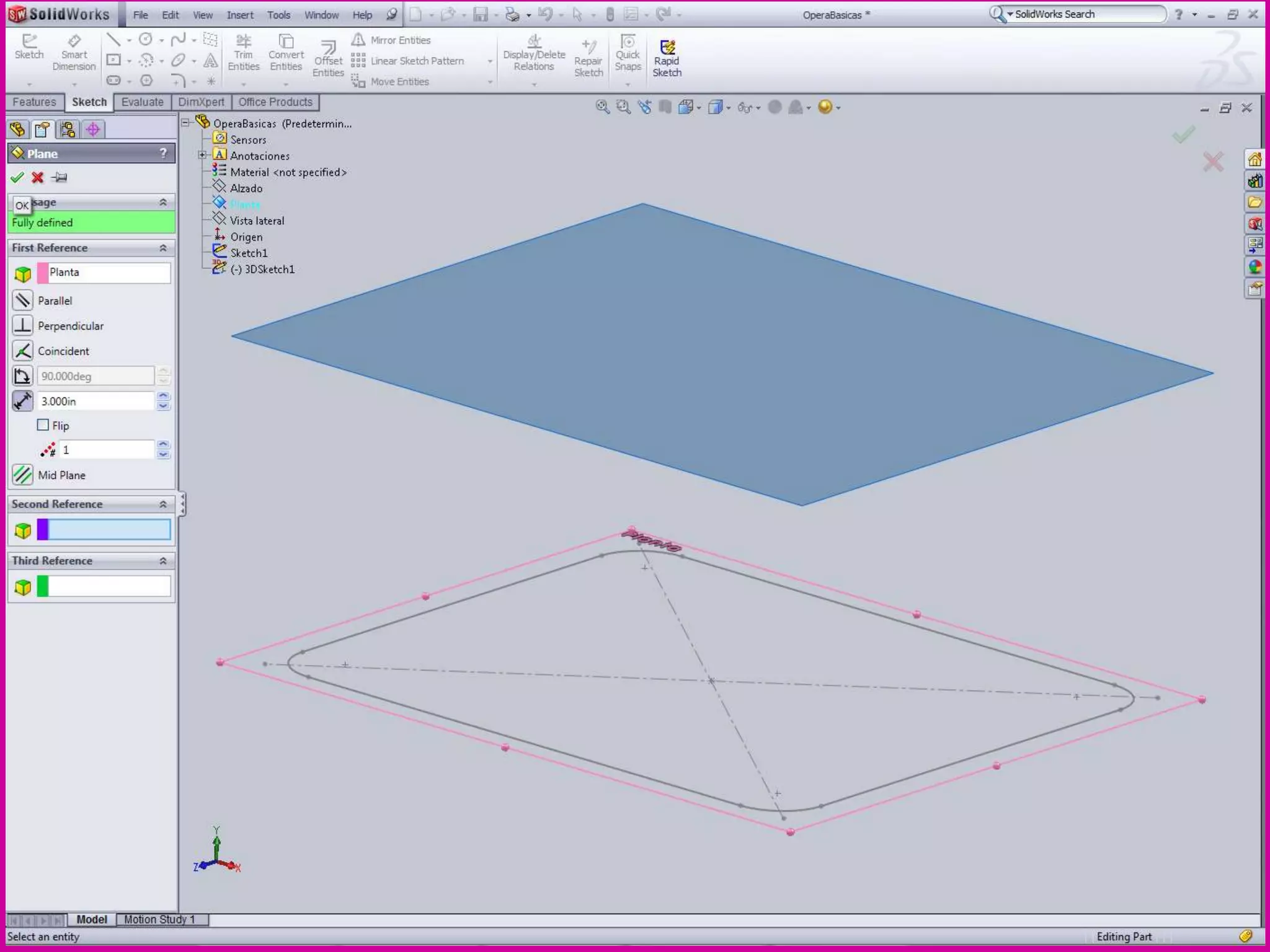The height and width of the screenshot is (952, 1270).
Task: Click the Zoom to Fit icon
Action: (x=602, y=107)
